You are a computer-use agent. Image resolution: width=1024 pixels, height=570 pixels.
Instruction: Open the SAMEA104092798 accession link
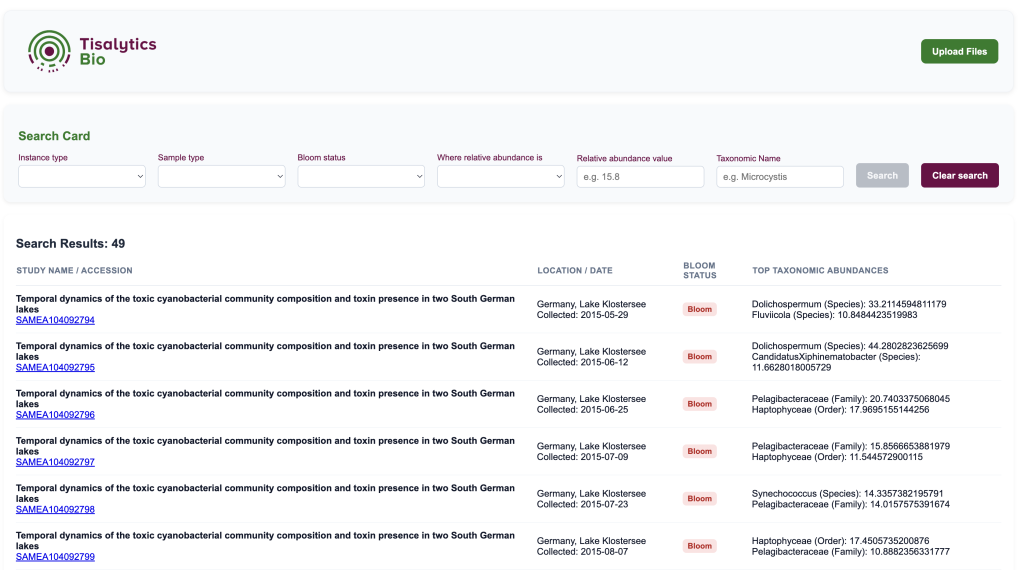pos(55,509)
